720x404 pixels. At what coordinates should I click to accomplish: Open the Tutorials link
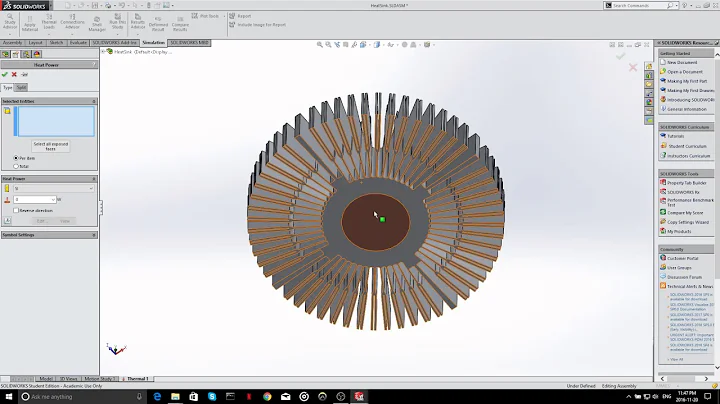point(675,136)
